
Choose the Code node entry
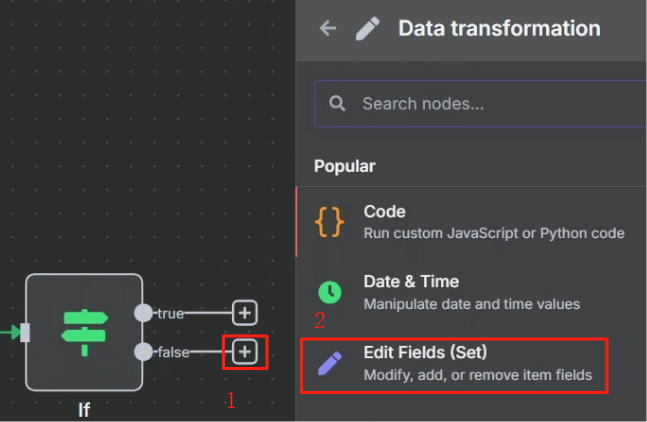[x=471, y=222]
